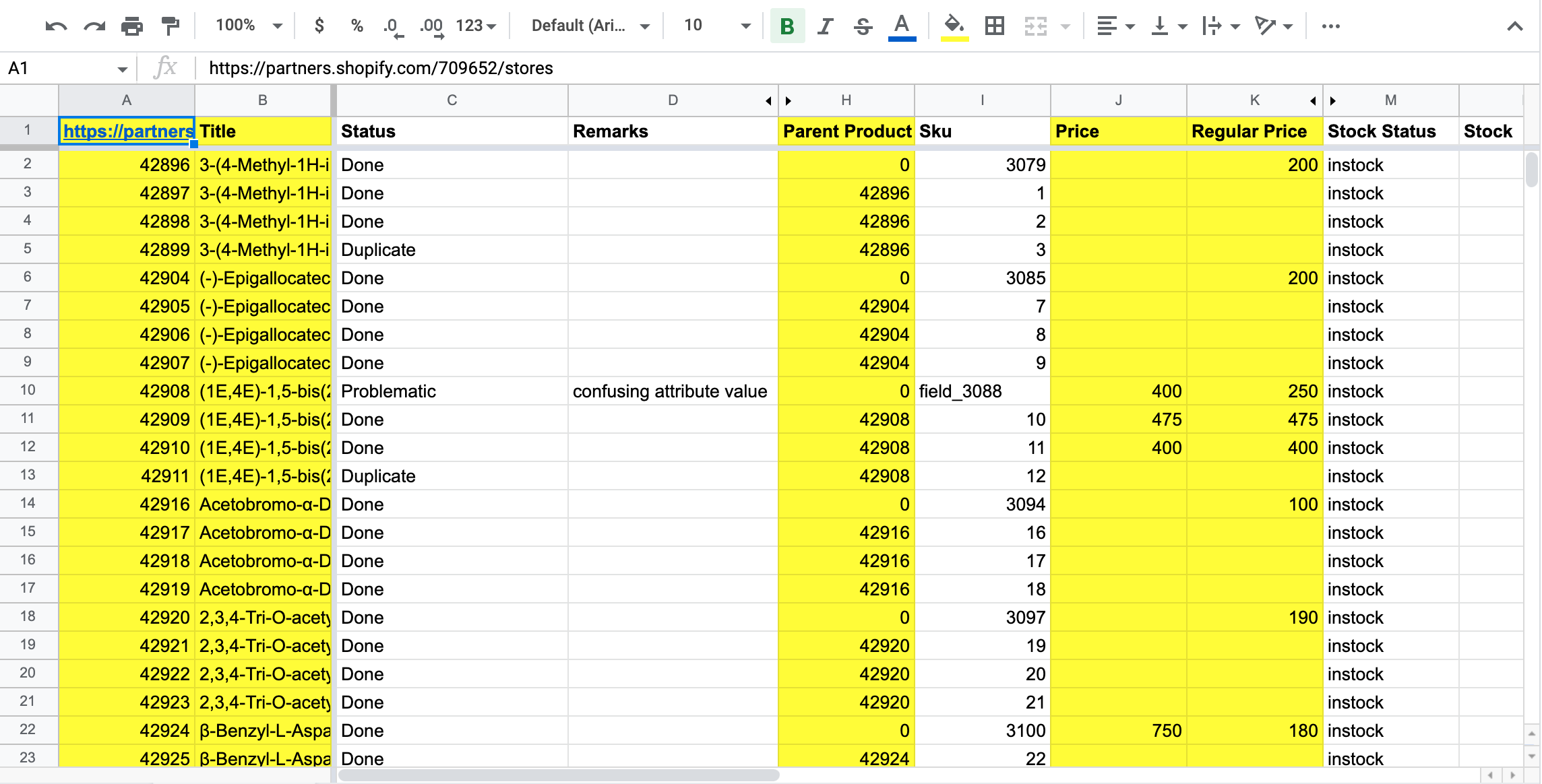Toggle Bold formatting button
The image size is (1542, 784).
[787, 26]
